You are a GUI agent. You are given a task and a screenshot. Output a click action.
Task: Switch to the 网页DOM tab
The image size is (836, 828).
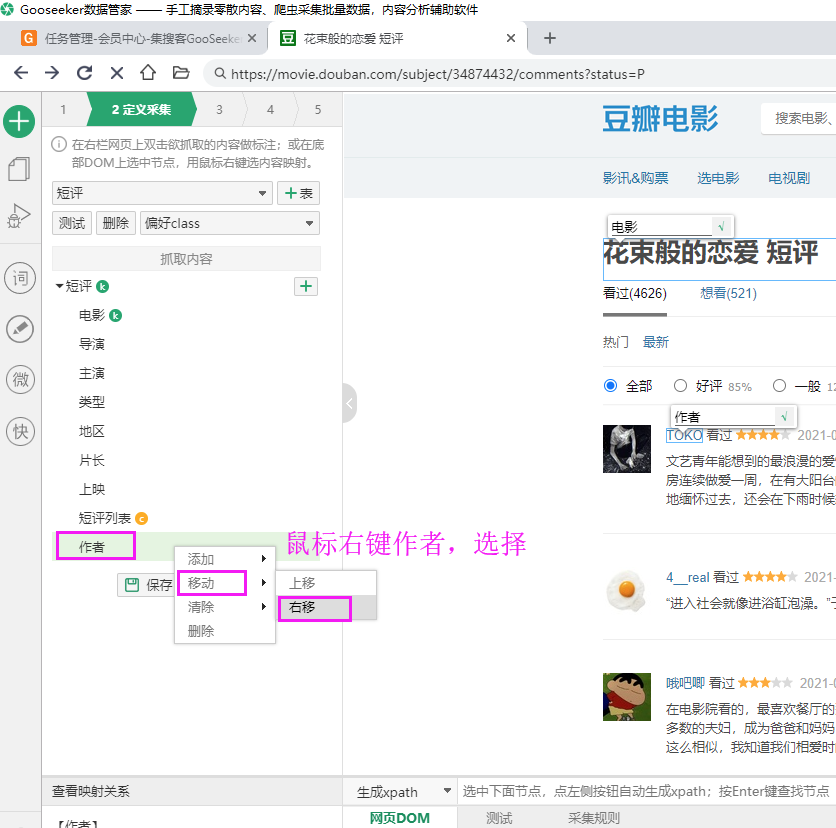pos(400,818)
